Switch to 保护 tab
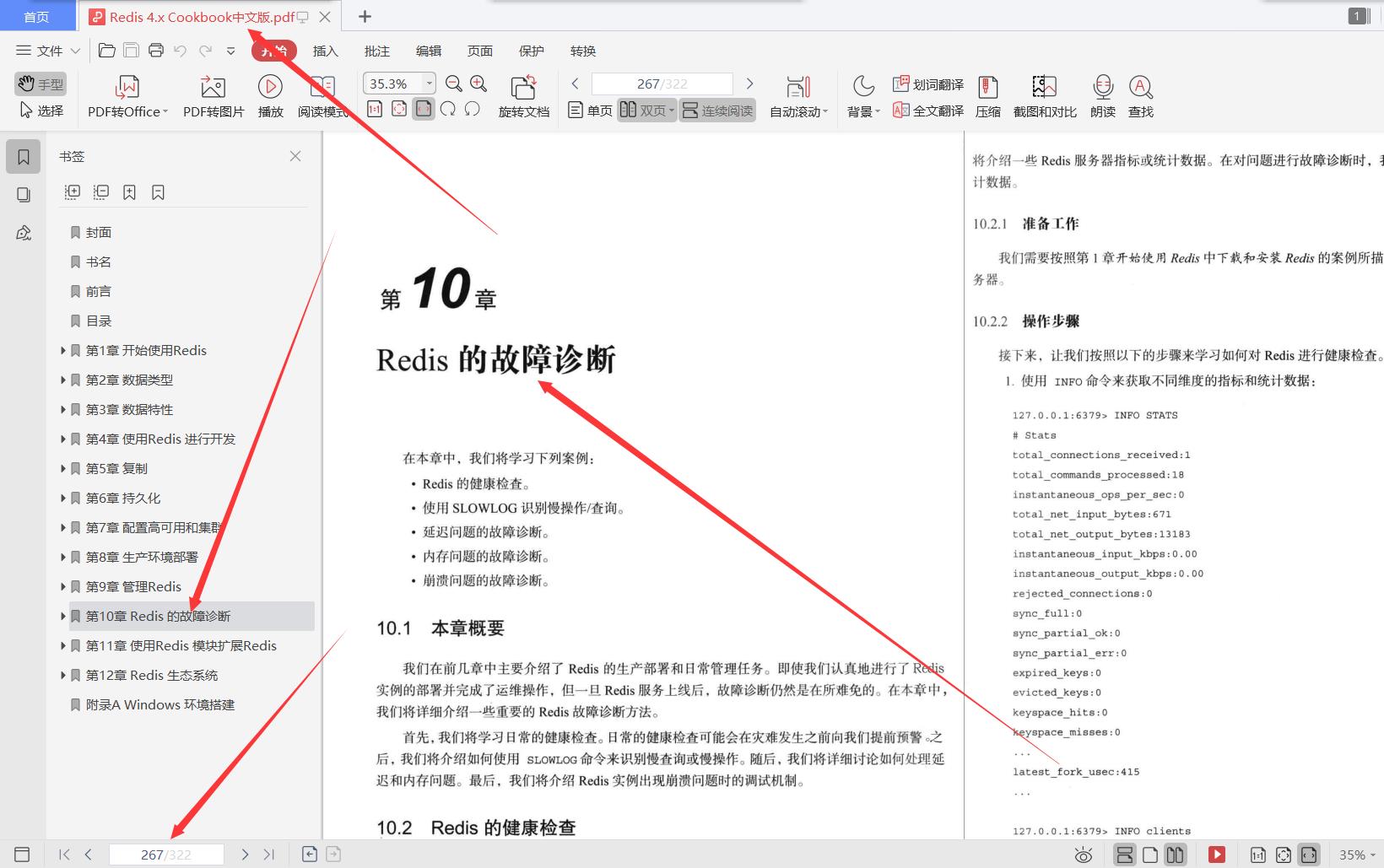Screen dimensions: 1384x868 pos(532,51)
